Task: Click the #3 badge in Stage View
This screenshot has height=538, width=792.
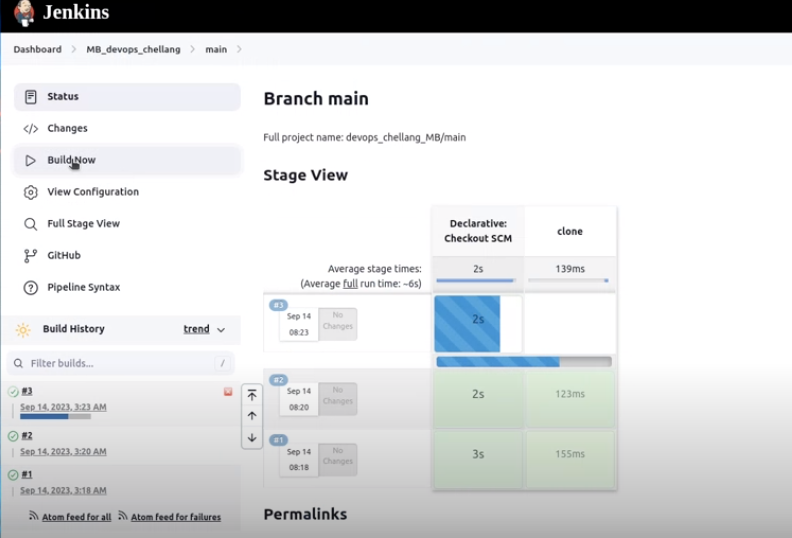Action: [x=278, y=305]
